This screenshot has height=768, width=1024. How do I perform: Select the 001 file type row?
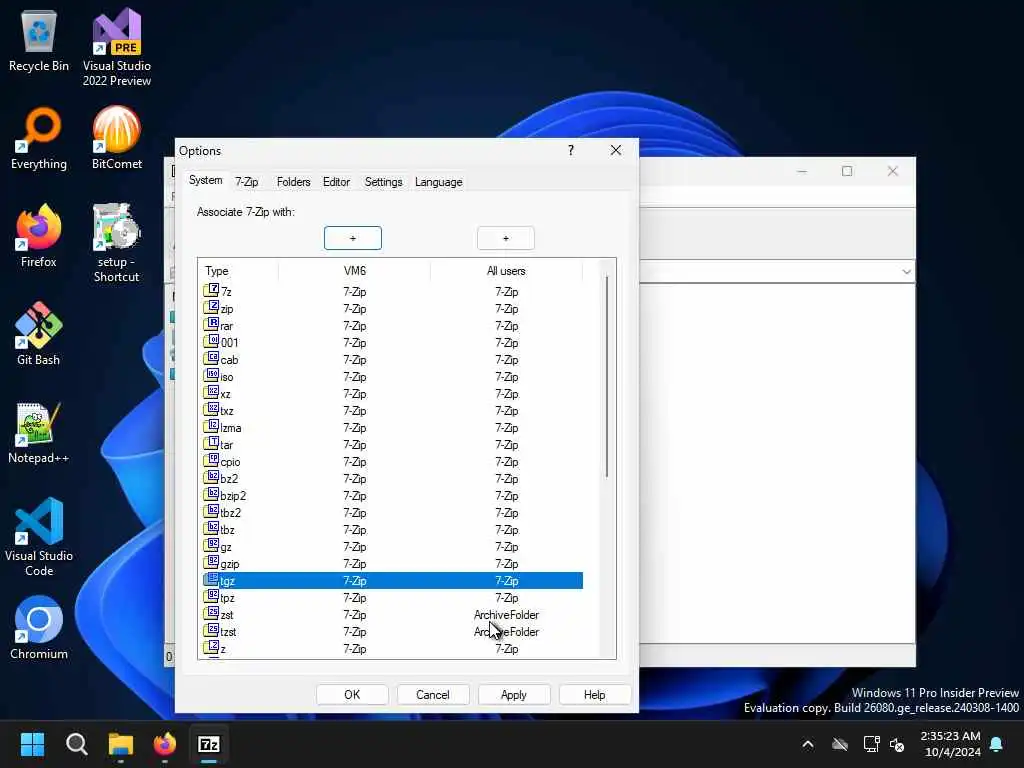(x=392, y=342)
